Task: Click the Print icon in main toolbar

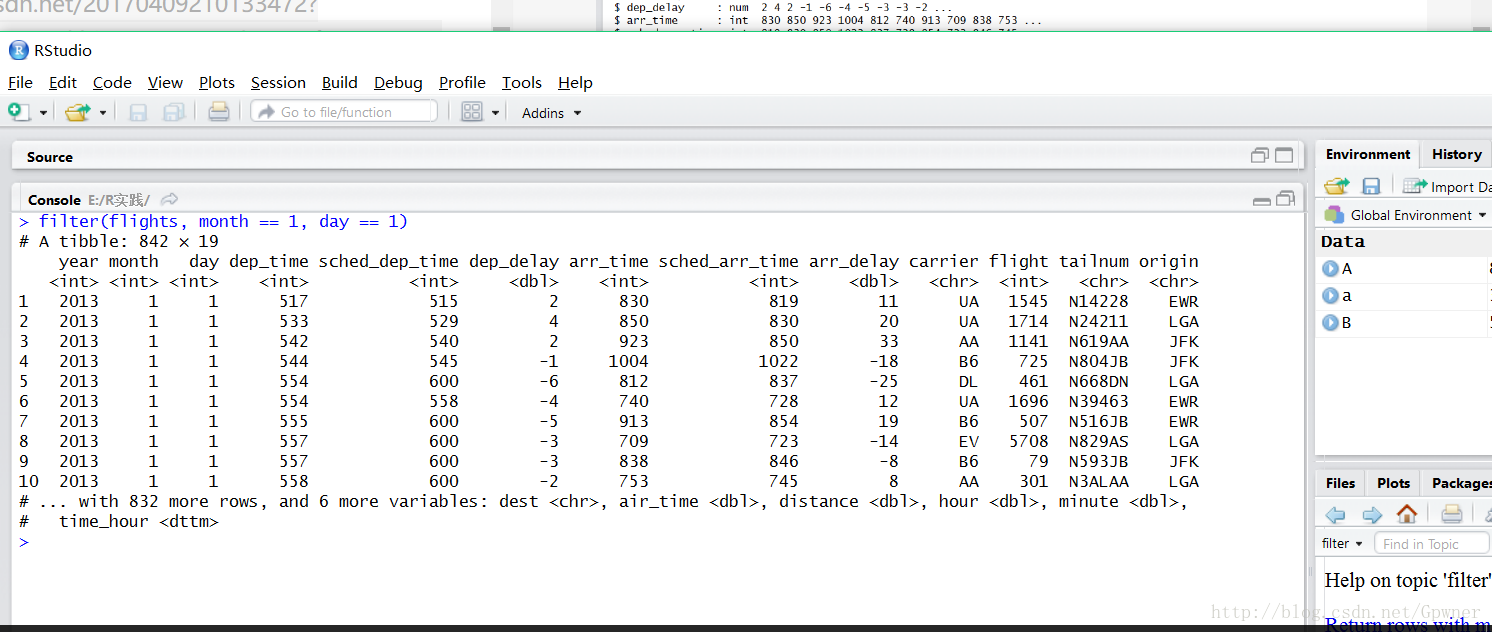Action: [x=218, y=112]
